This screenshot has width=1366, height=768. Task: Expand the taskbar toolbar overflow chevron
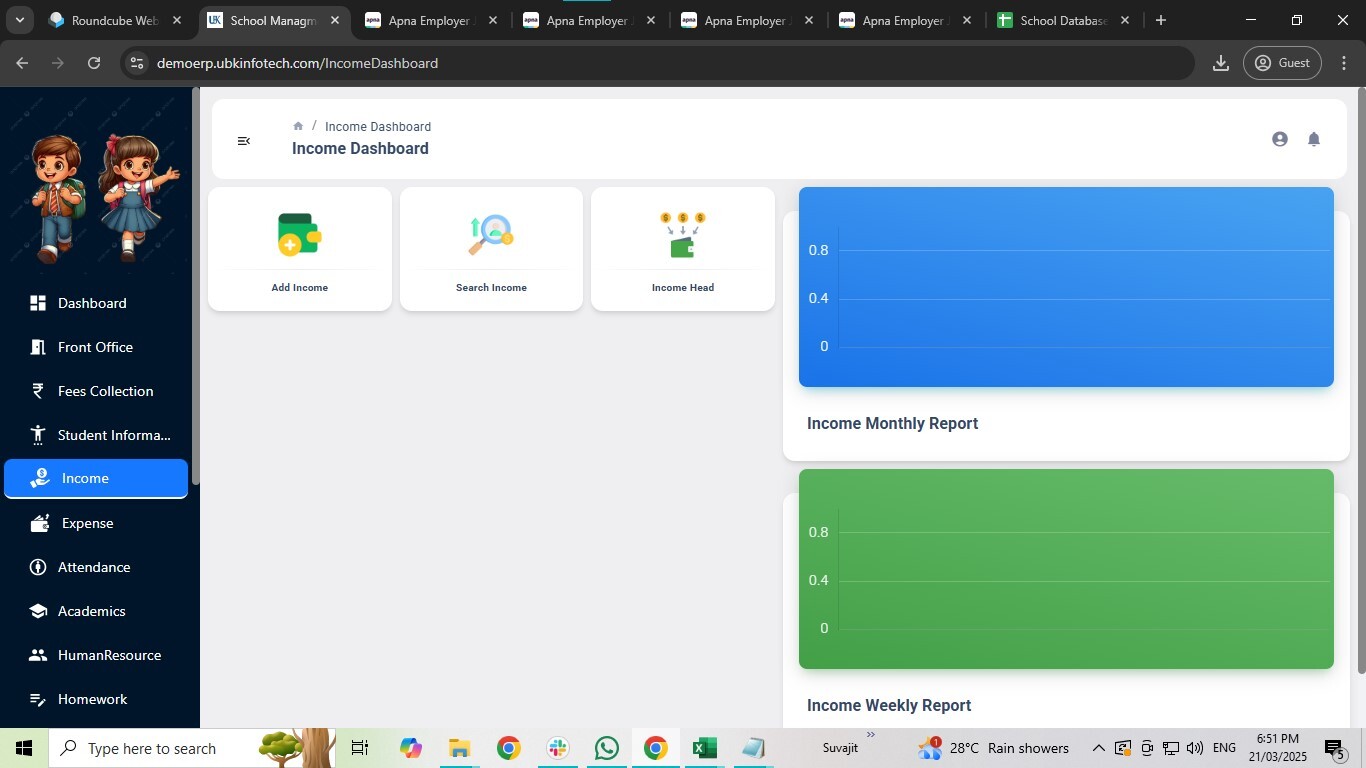click(x=870, y=735)
